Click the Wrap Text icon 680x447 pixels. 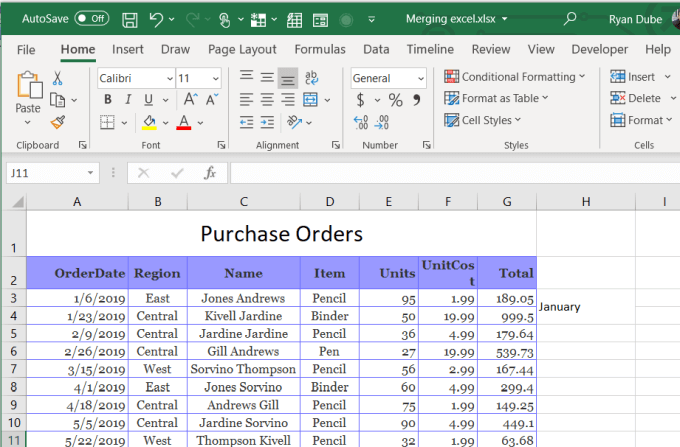tap(311, 77)
